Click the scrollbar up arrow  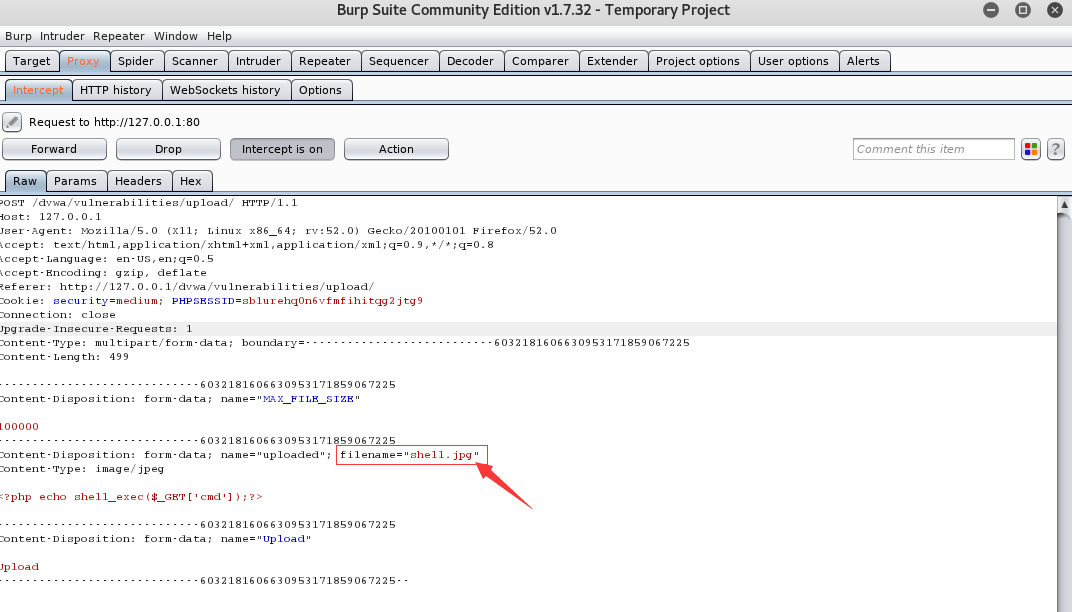click(x=1064, y=204)
